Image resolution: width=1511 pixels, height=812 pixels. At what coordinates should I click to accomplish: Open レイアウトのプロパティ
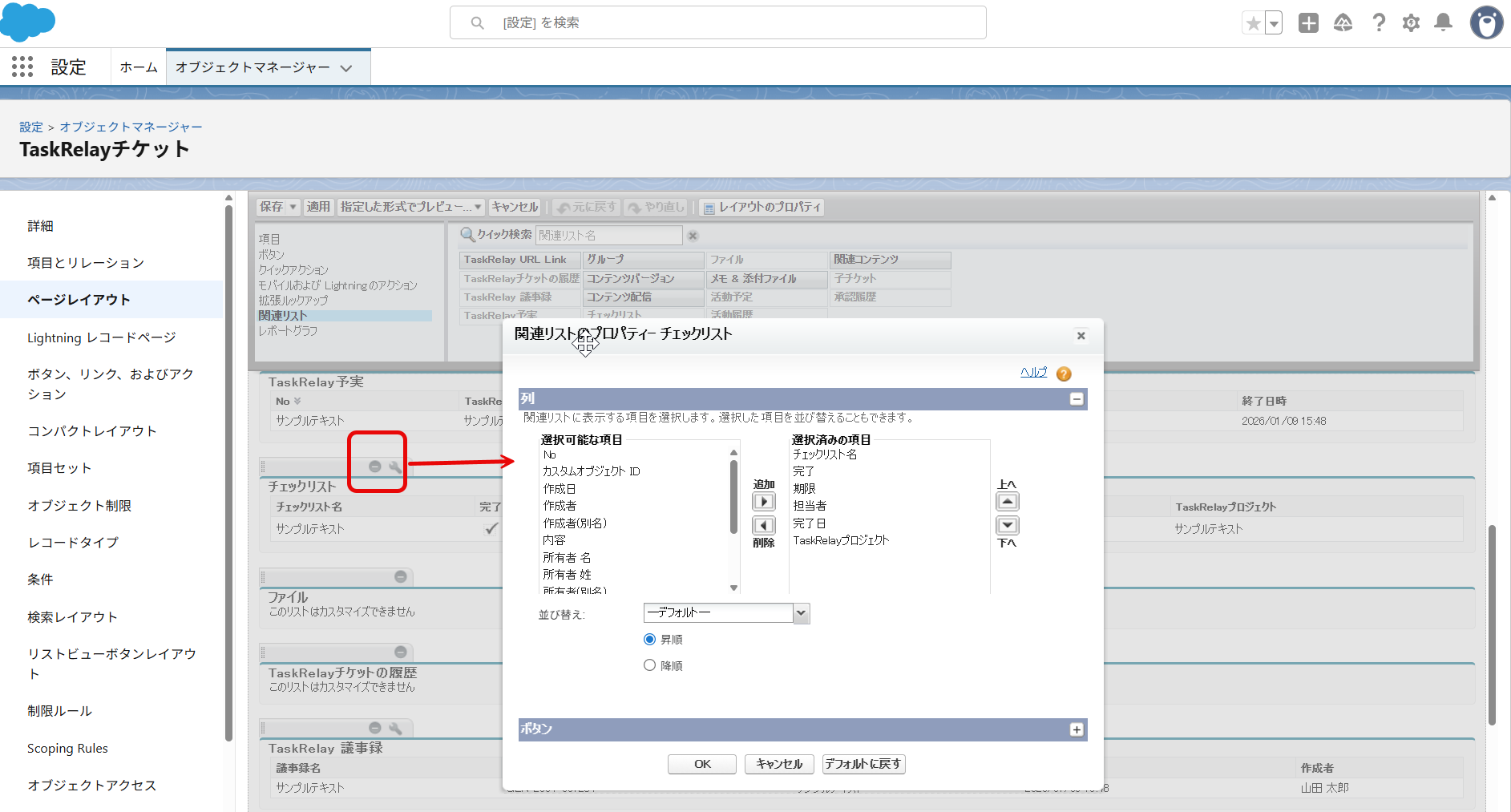762,207
